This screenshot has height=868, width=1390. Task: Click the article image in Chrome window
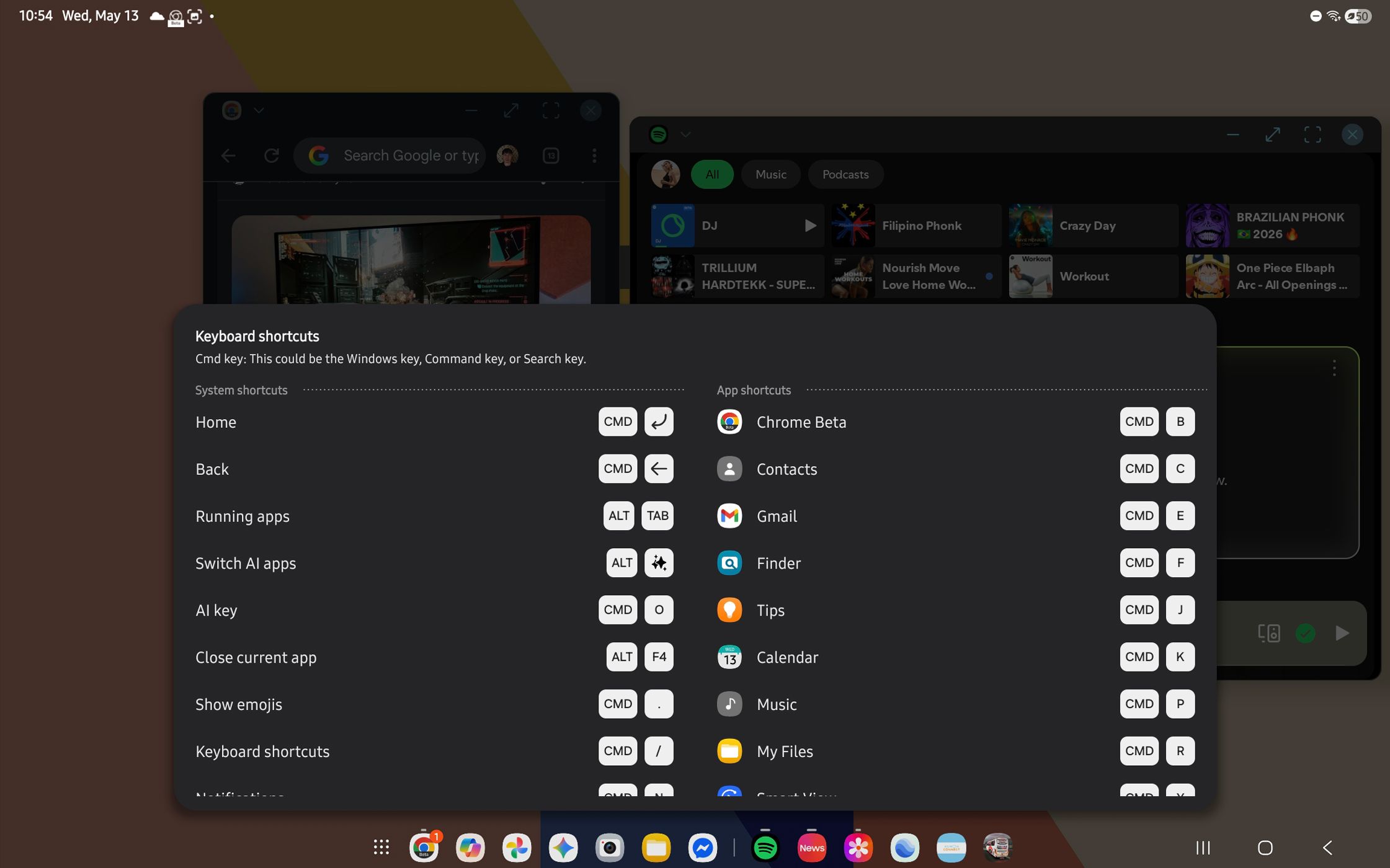click(411, 260)
